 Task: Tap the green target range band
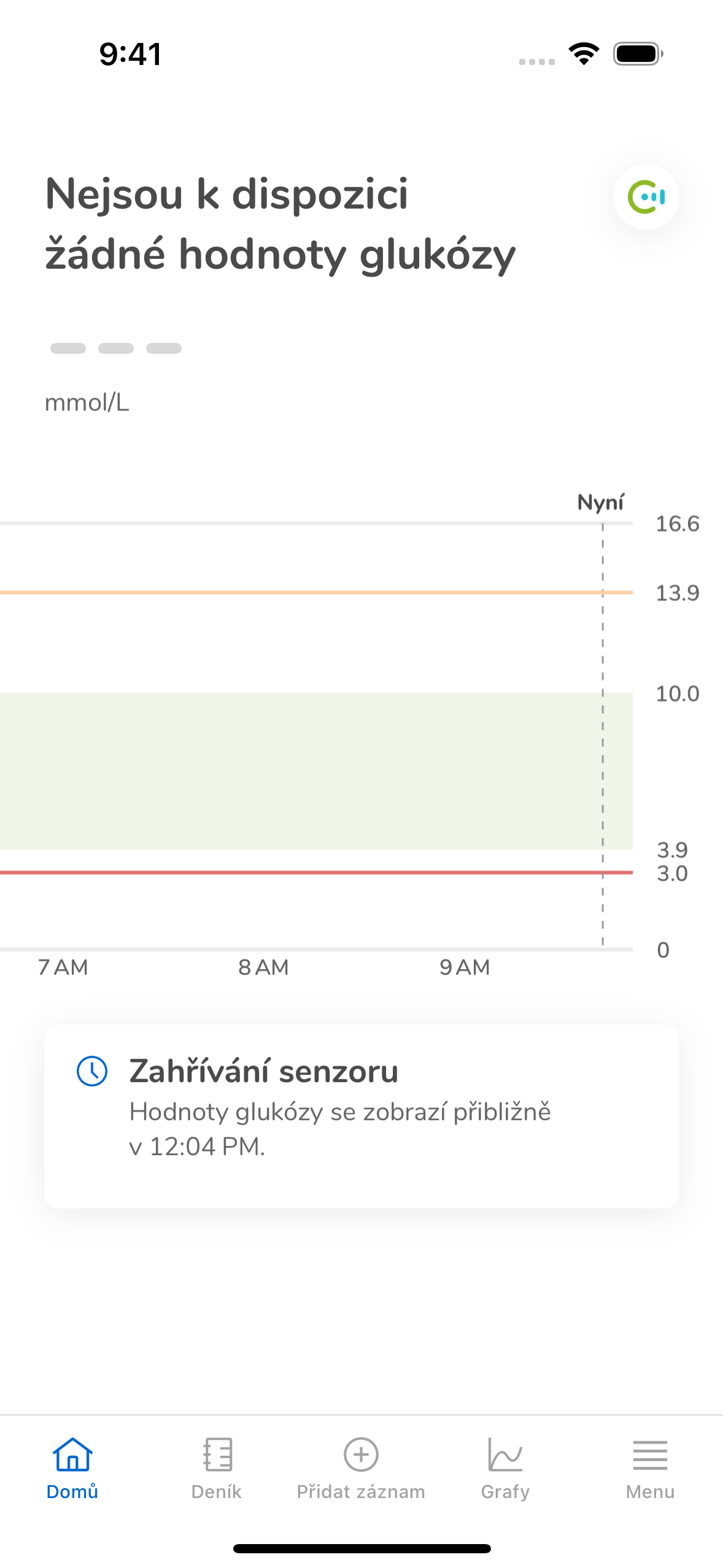pyautogui.click(x=316, y=771)
